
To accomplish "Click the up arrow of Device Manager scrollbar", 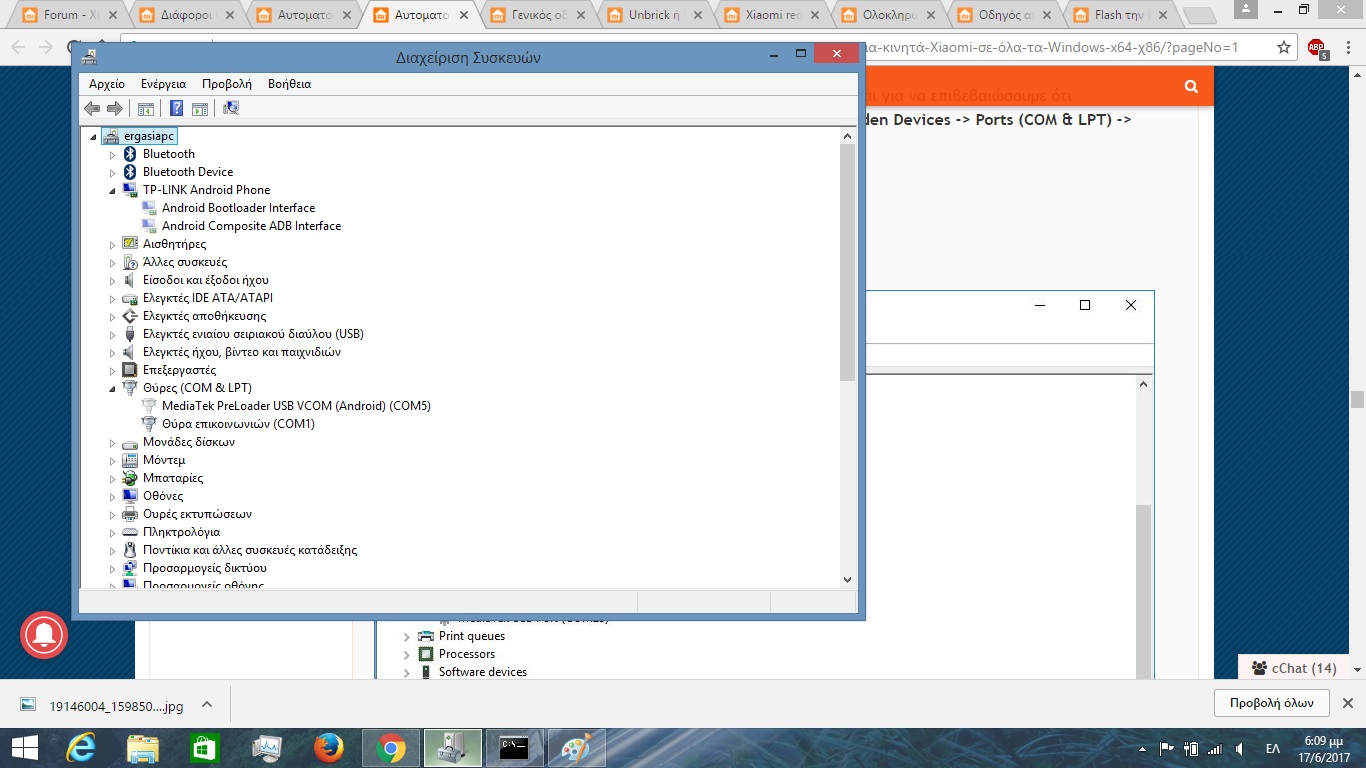I will click(848, 134).
